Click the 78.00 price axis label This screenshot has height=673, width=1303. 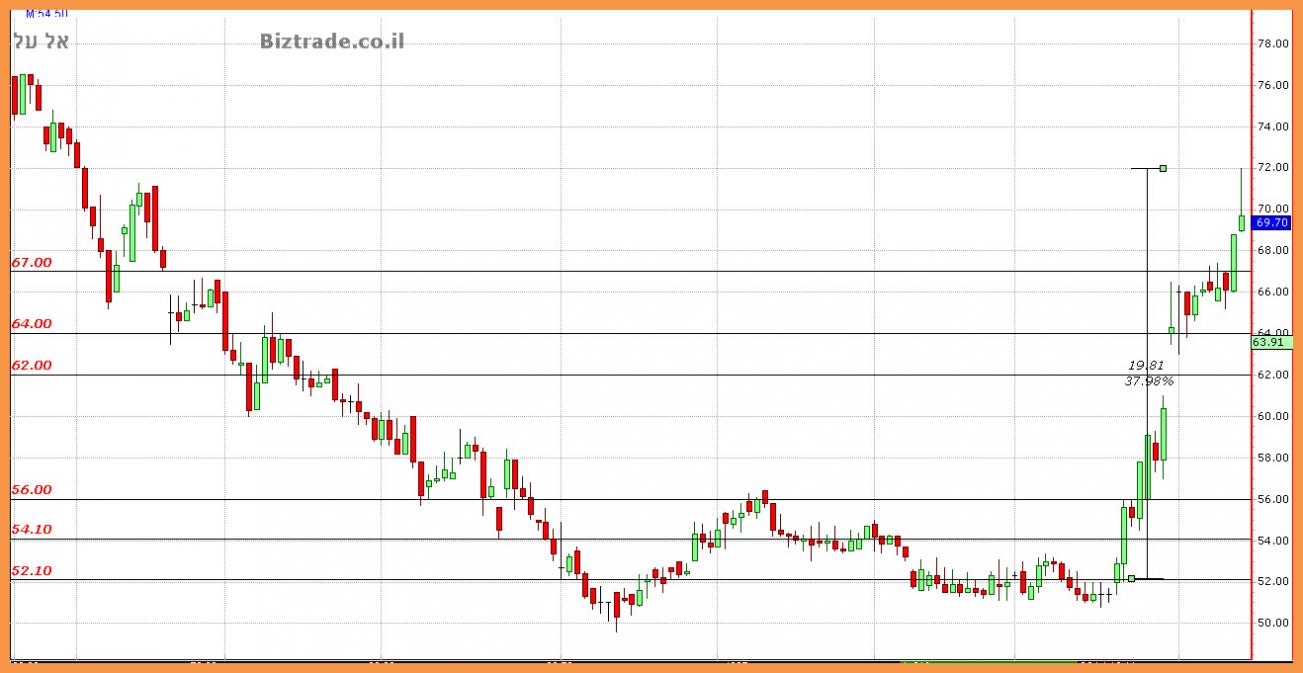coord(1271,44)
